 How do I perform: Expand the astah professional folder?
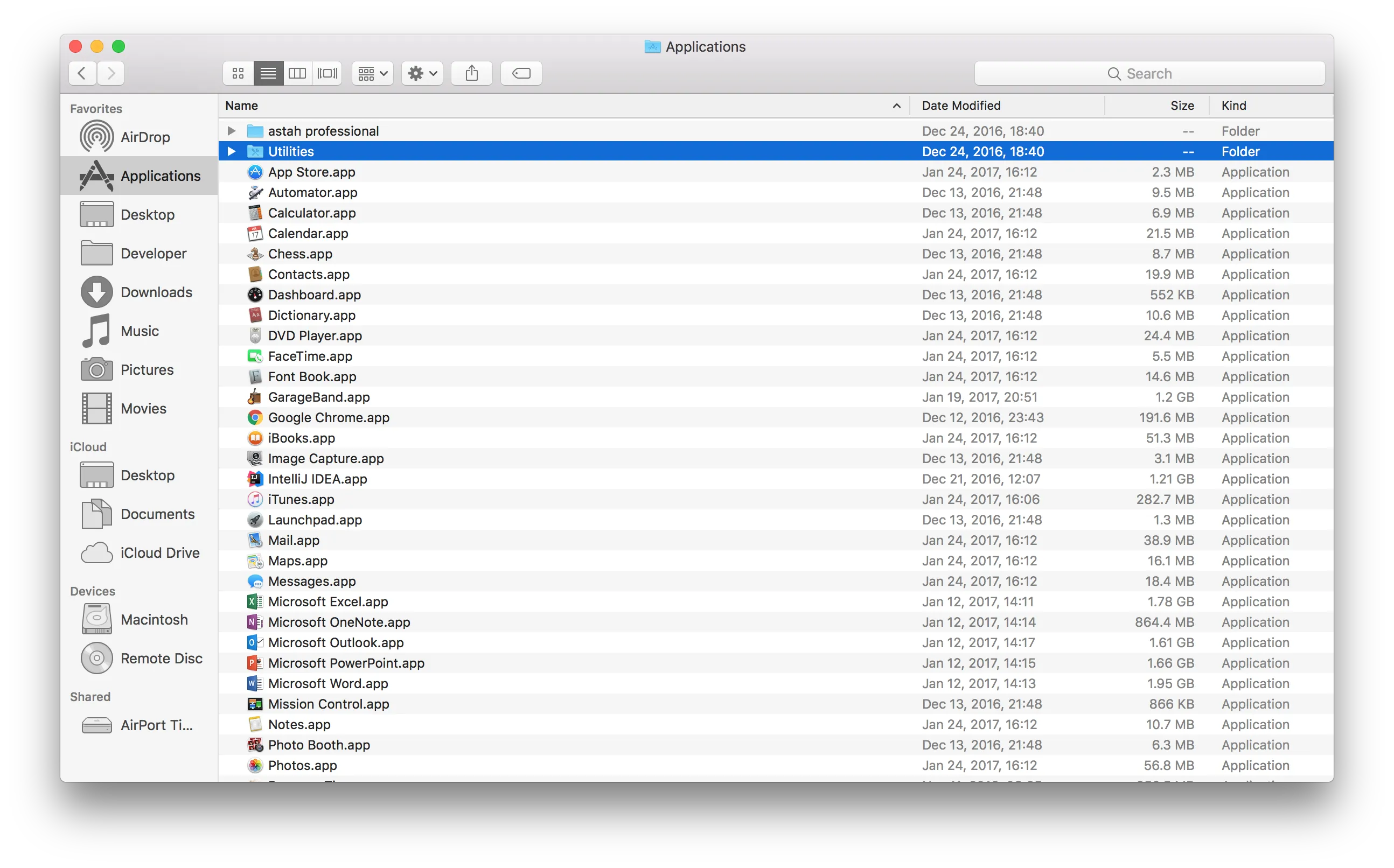tap(232, 131)
